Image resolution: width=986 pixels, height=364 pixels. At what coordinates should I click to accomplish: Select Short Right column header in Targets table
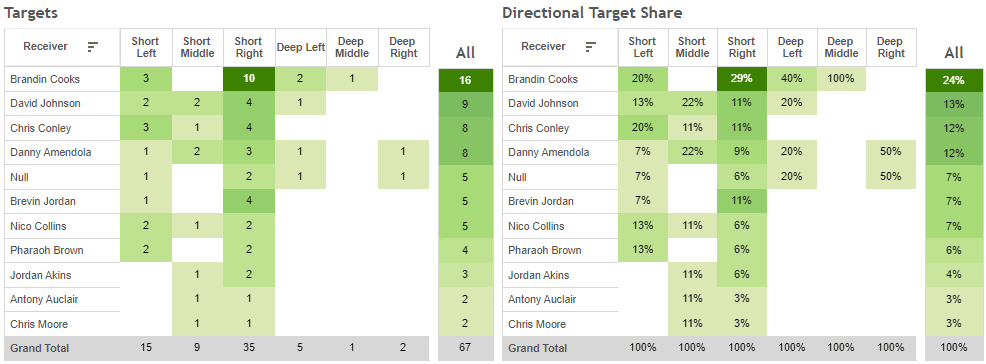[249, 47]
